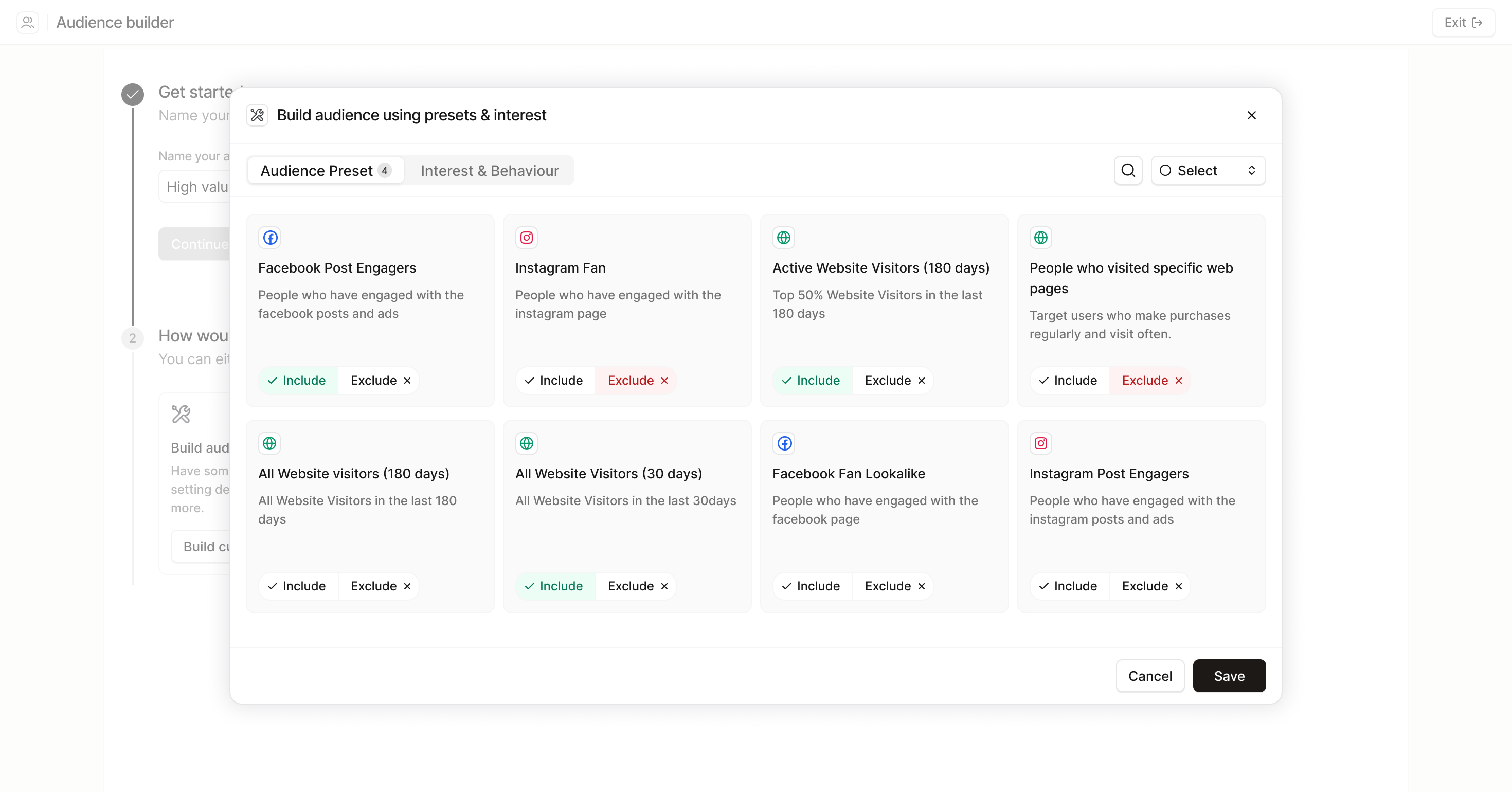The width and height of the screenshot is (1512, 792).
Task: Open the search icon in the dialog header
Action: click(x=1128, y=170)
